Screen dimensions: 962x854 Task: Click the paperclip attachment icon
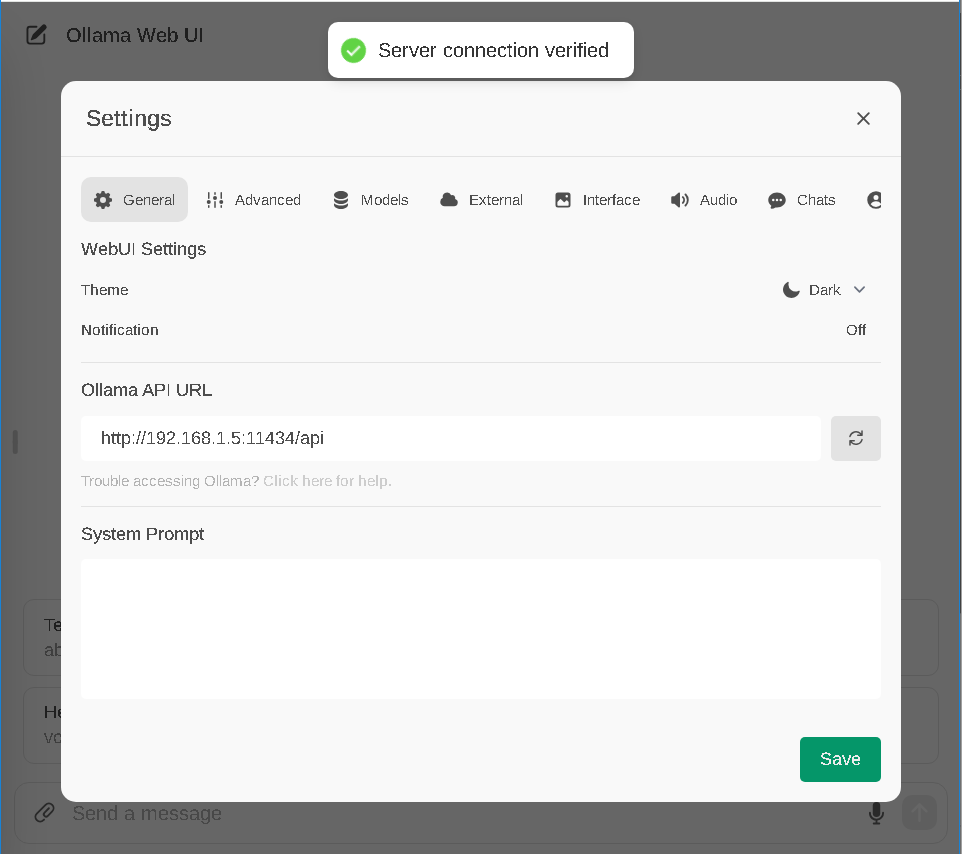(44, 812)
